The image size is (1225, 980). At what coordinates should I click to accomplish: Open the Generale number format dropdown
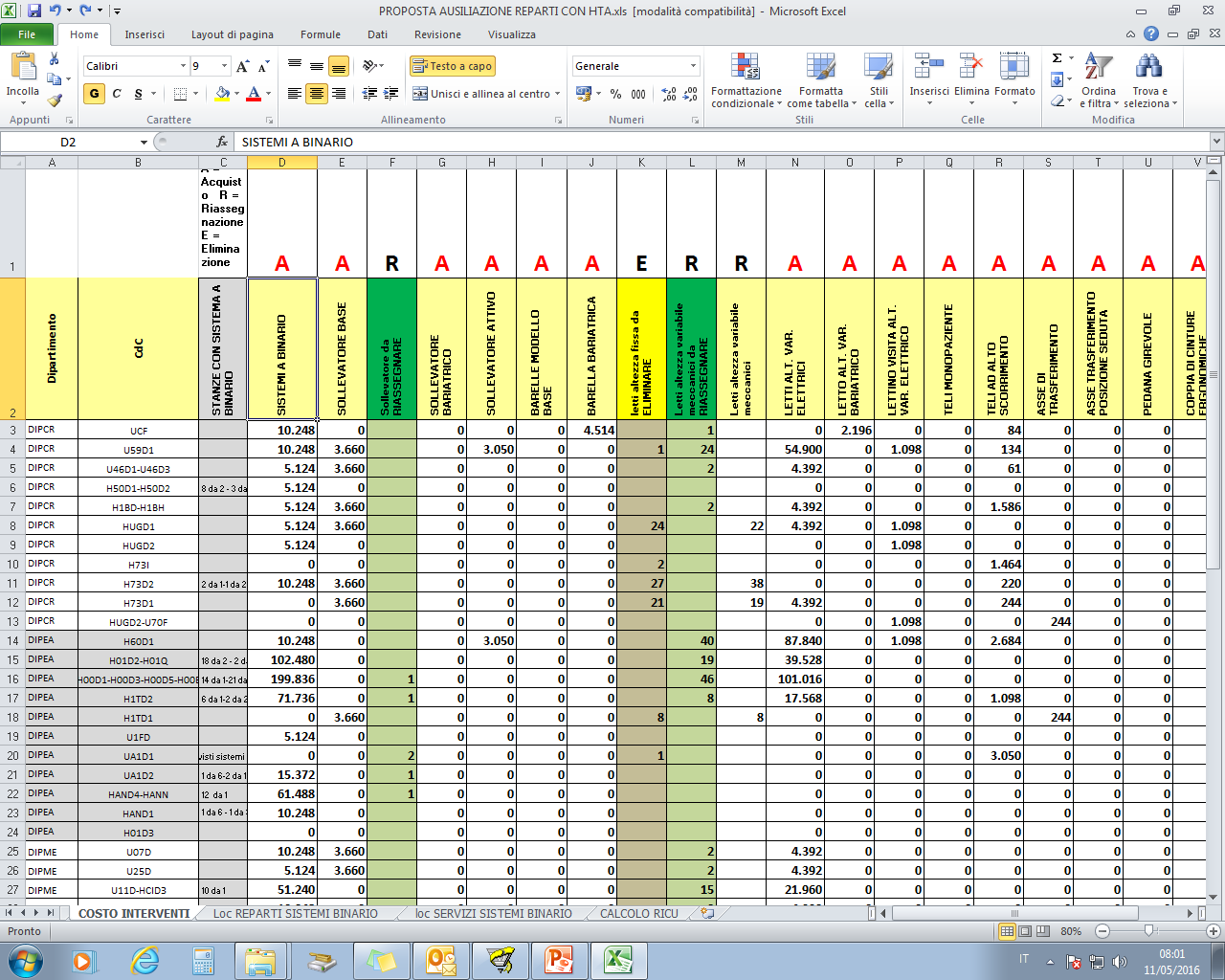coord(694,66)
